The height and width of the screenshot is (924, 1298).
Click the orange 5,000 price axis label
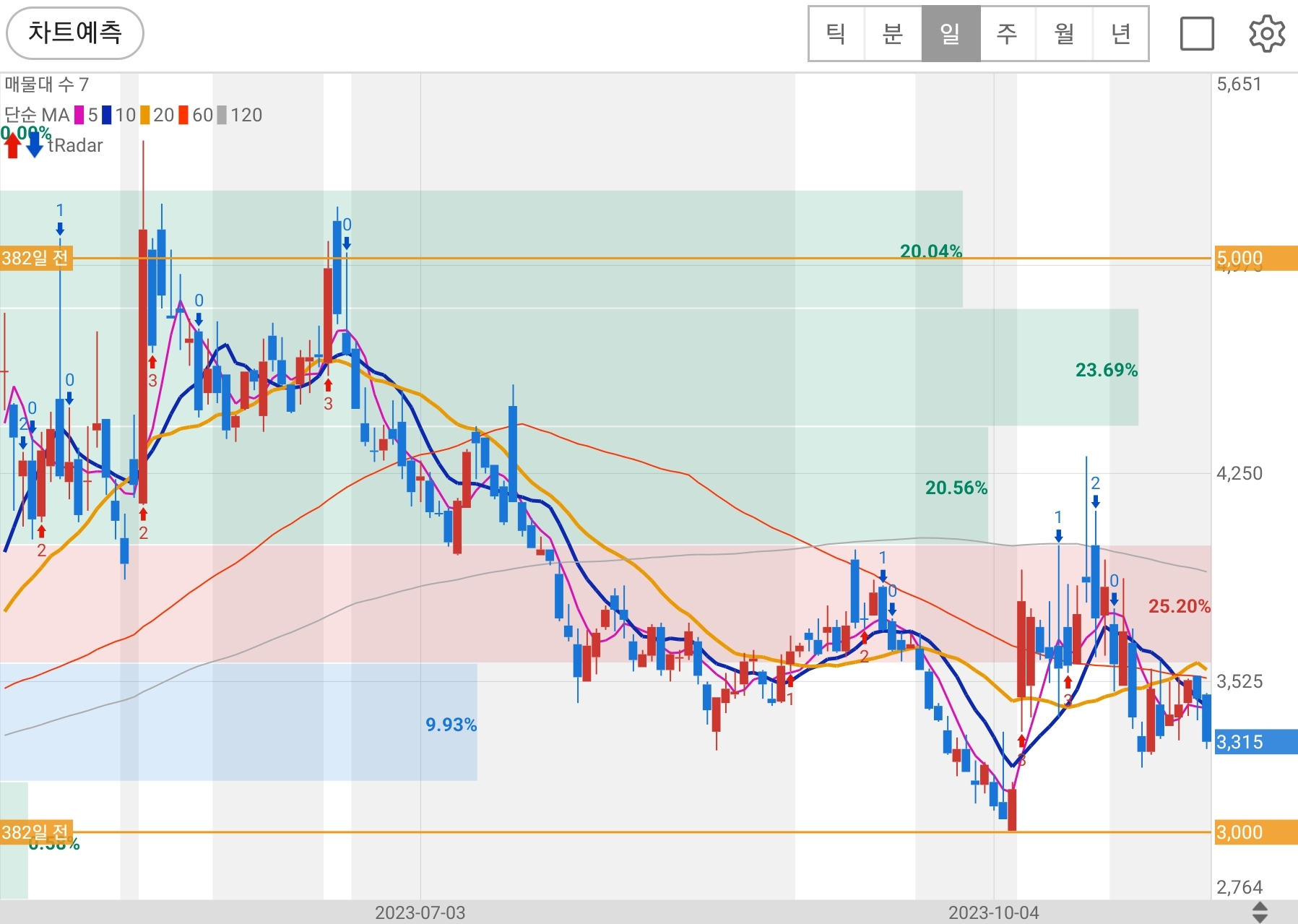[x=1256, y=258]
